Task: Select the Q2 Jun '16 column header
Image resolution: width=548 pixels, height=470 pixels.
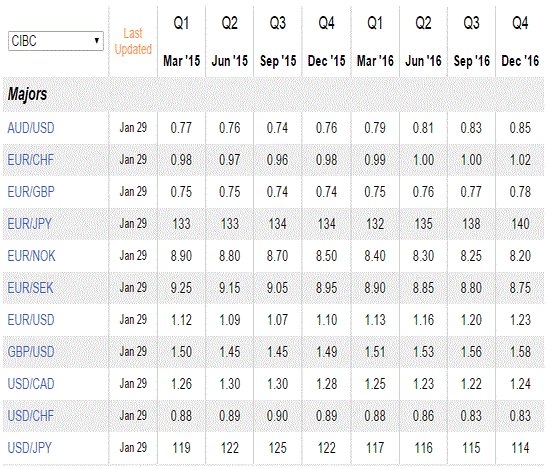Action: (x=423, y=42)
